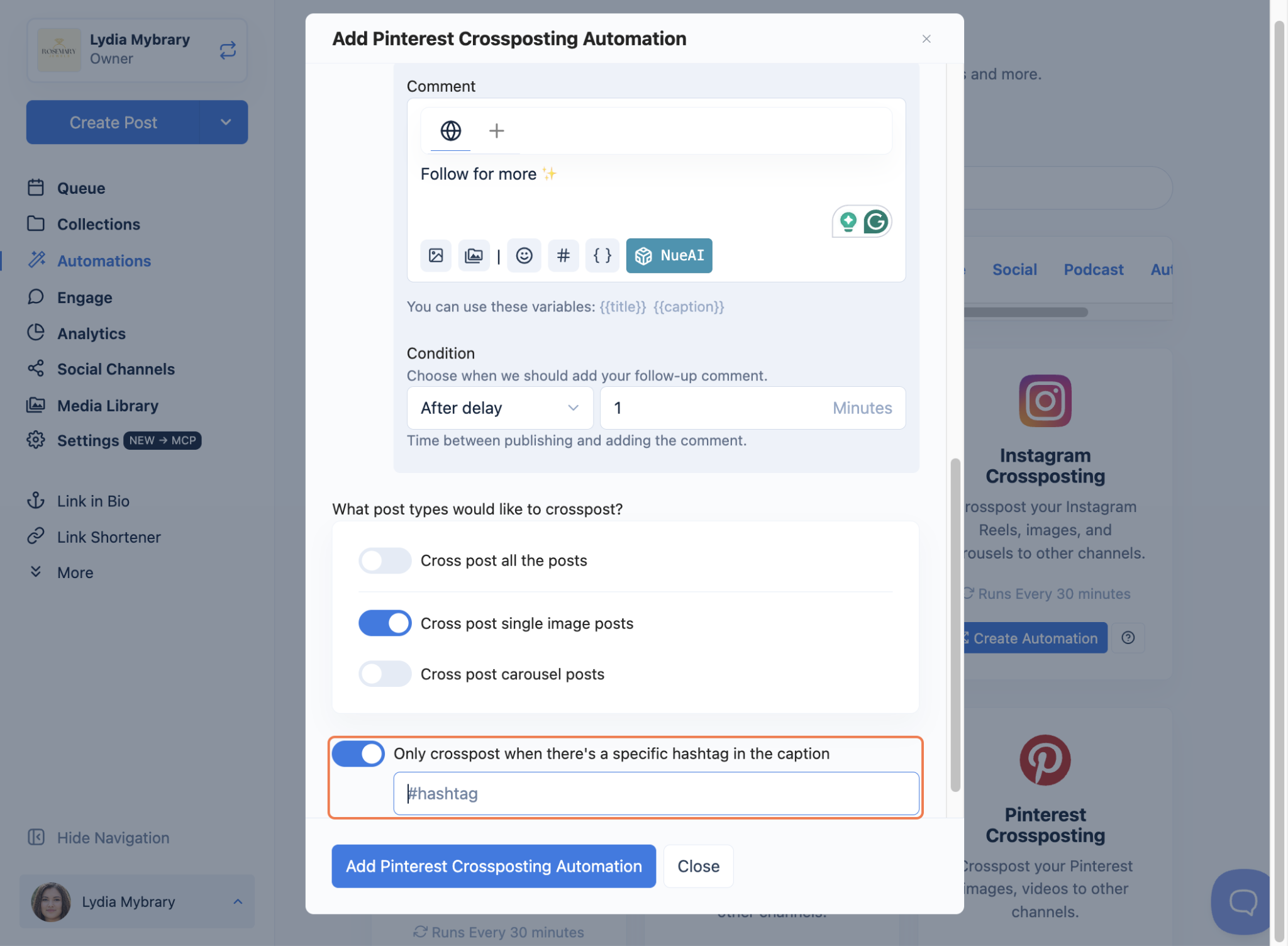This screenshot has height=946, width=1288.
Task: Click Add Pinterest Crossposting Automation button
Action: [x=494, y=866]
